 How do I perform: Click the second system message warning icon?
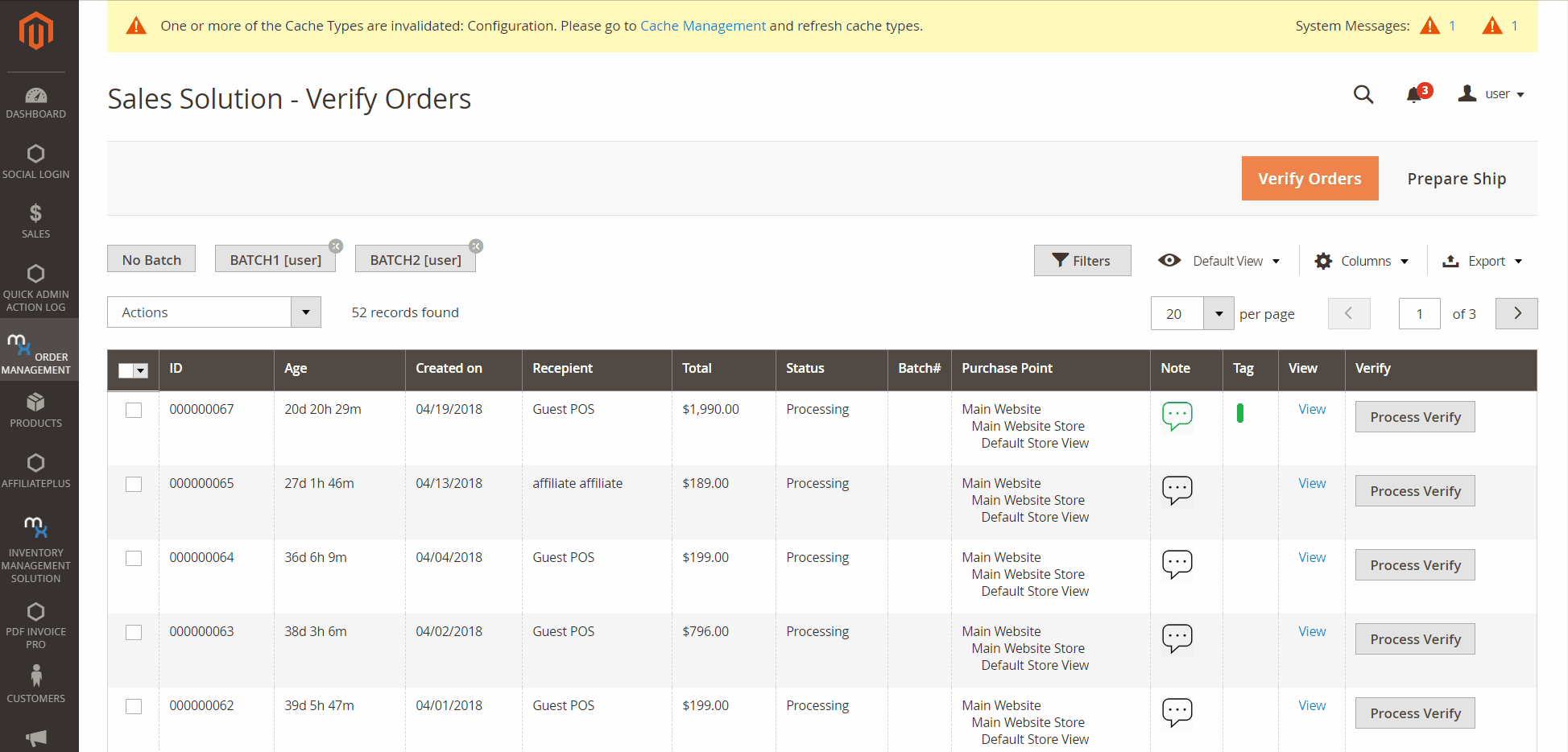click(1492, 26)
